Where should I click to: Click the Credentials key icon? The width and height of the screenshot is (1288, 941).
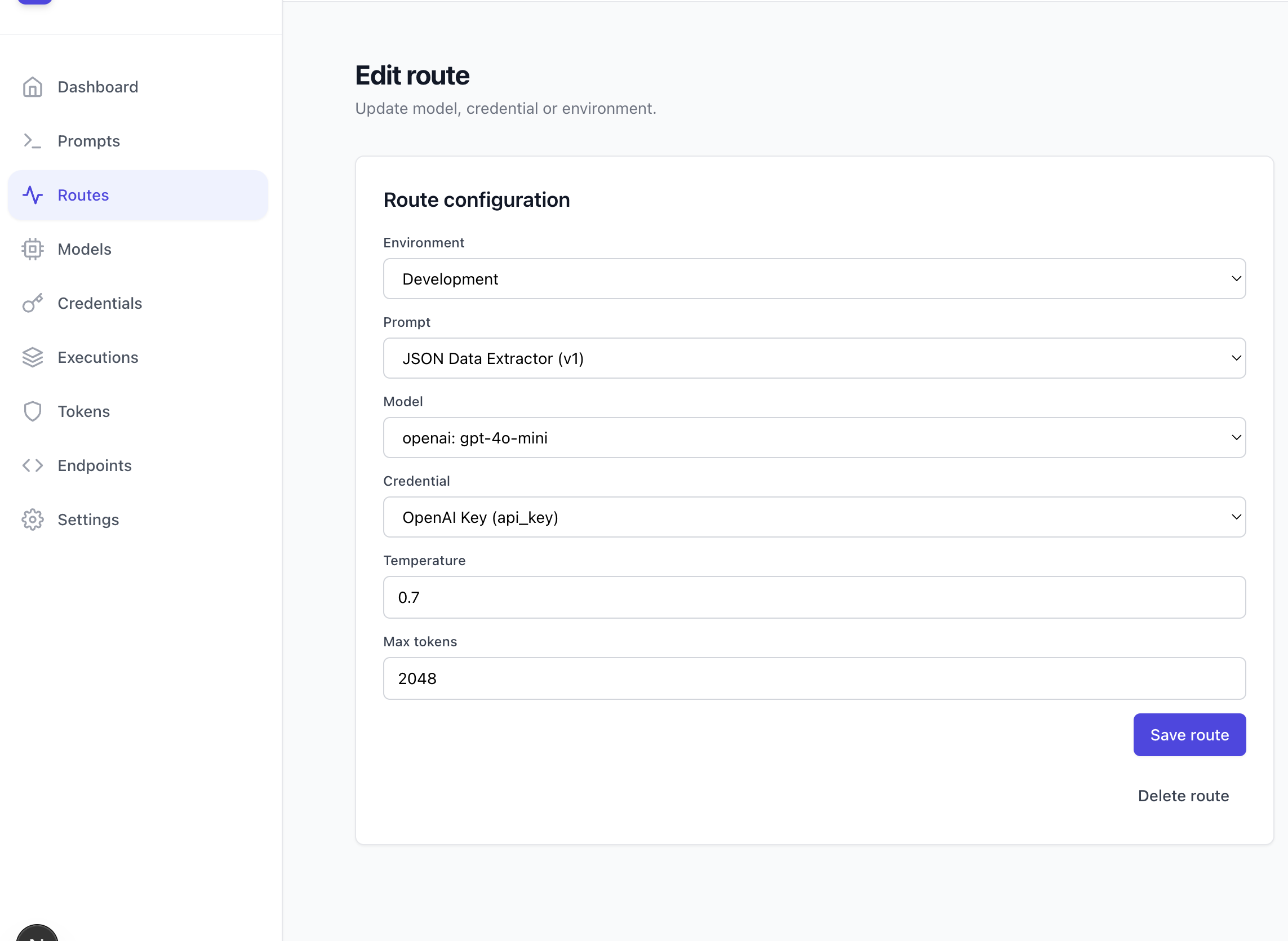point(33,304)
